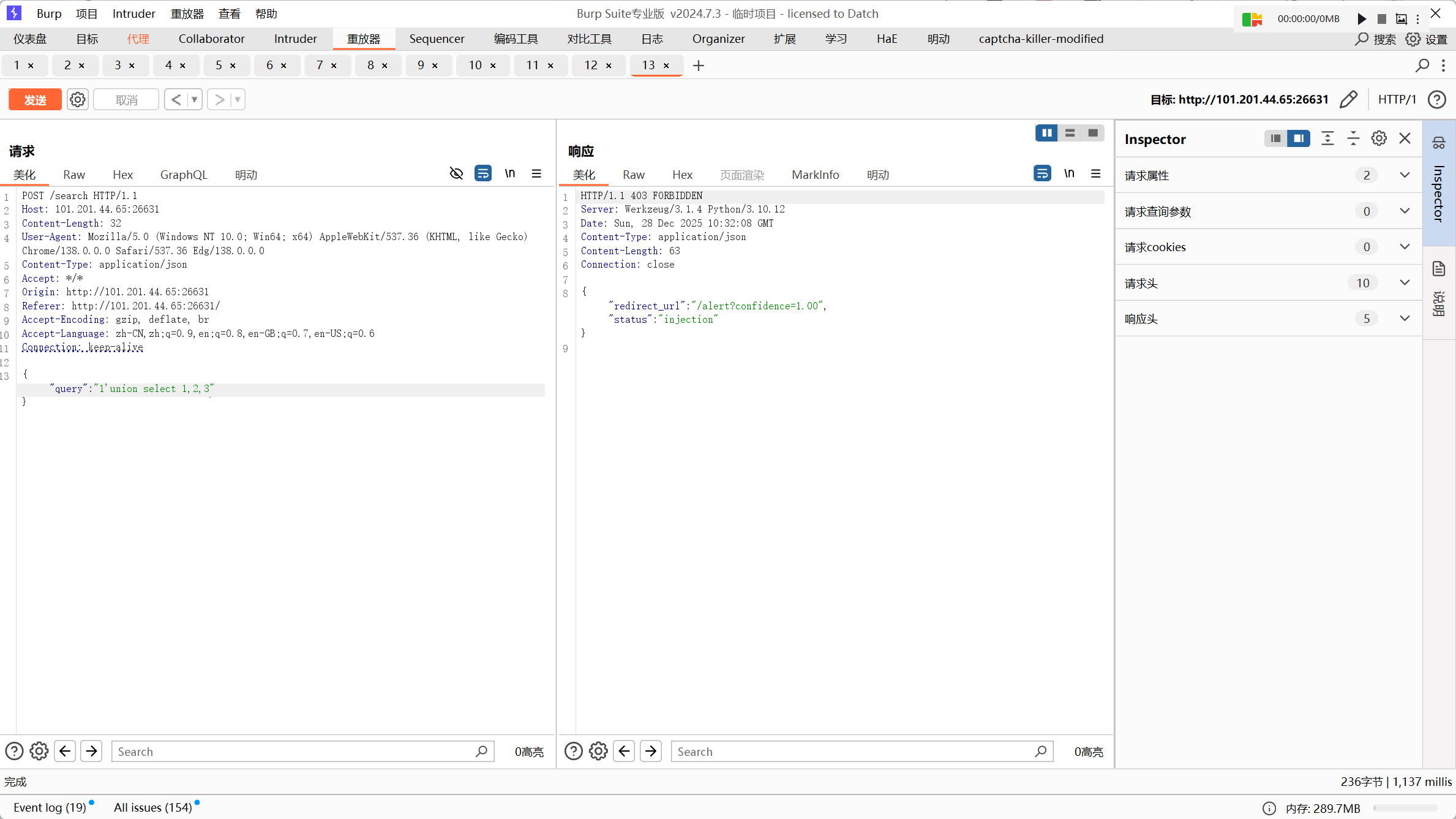
Task: Switch to top-bottom layout icon
Action: [x=1070, y=133]
